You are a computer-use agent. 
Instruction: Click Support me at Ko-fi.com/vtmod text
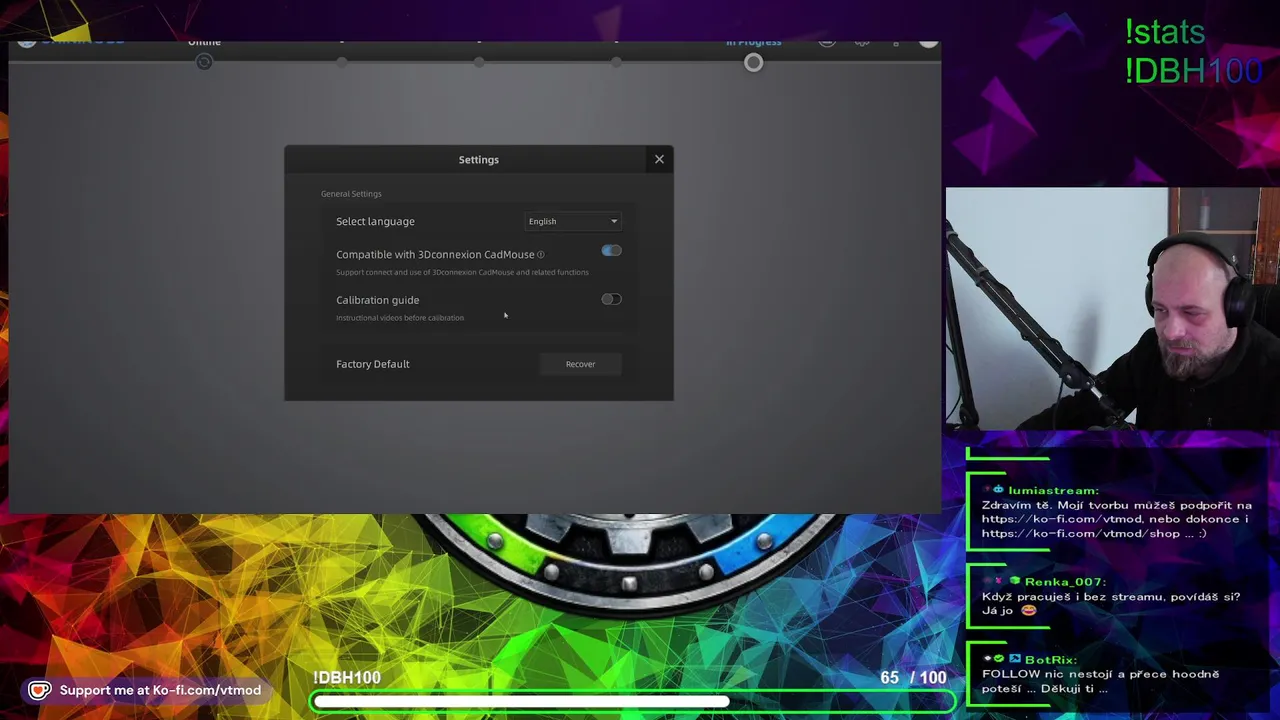(x=160, y=690)
